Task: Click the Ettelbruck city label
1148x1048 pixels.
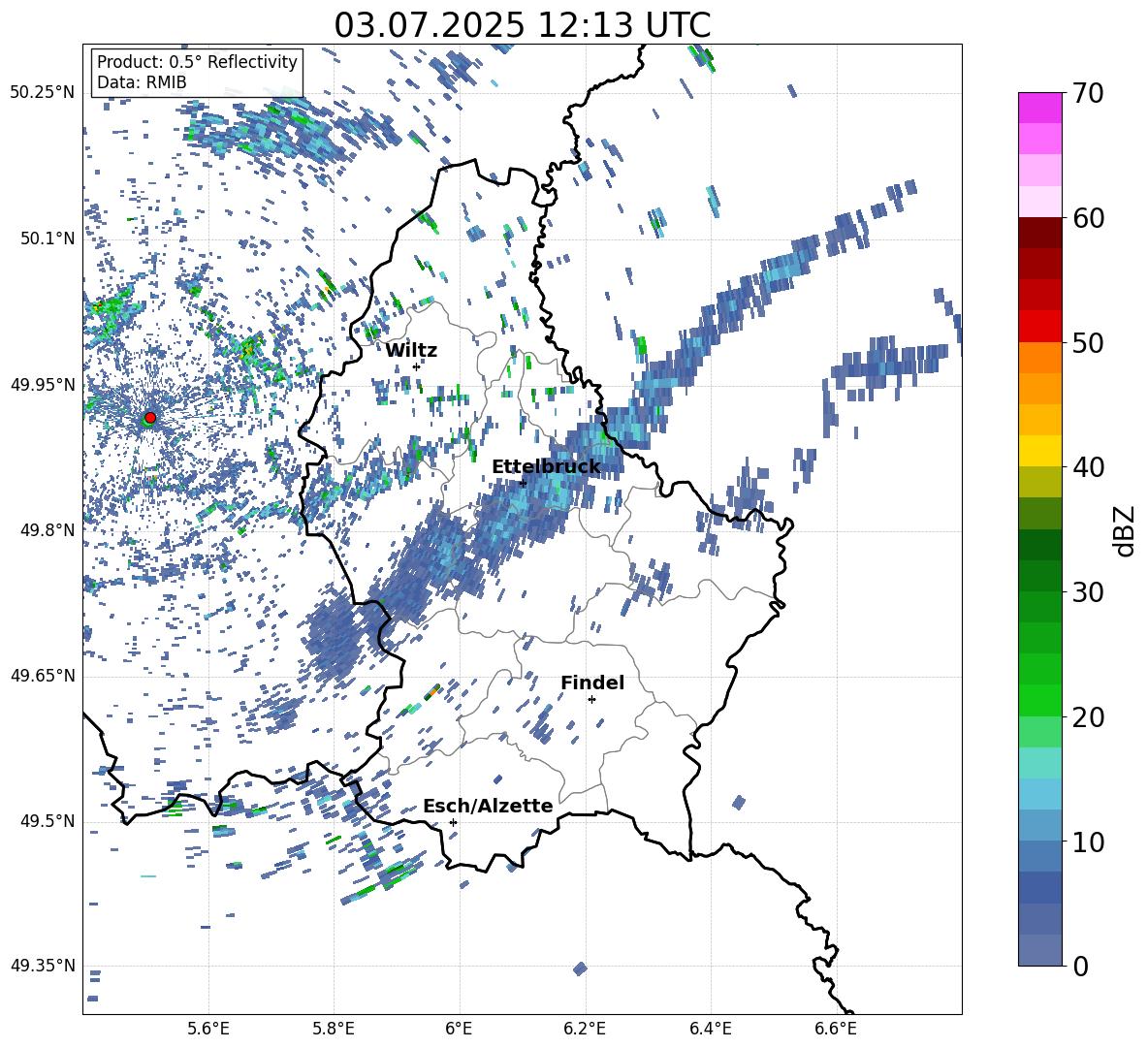Action: (x=546, y=467)
